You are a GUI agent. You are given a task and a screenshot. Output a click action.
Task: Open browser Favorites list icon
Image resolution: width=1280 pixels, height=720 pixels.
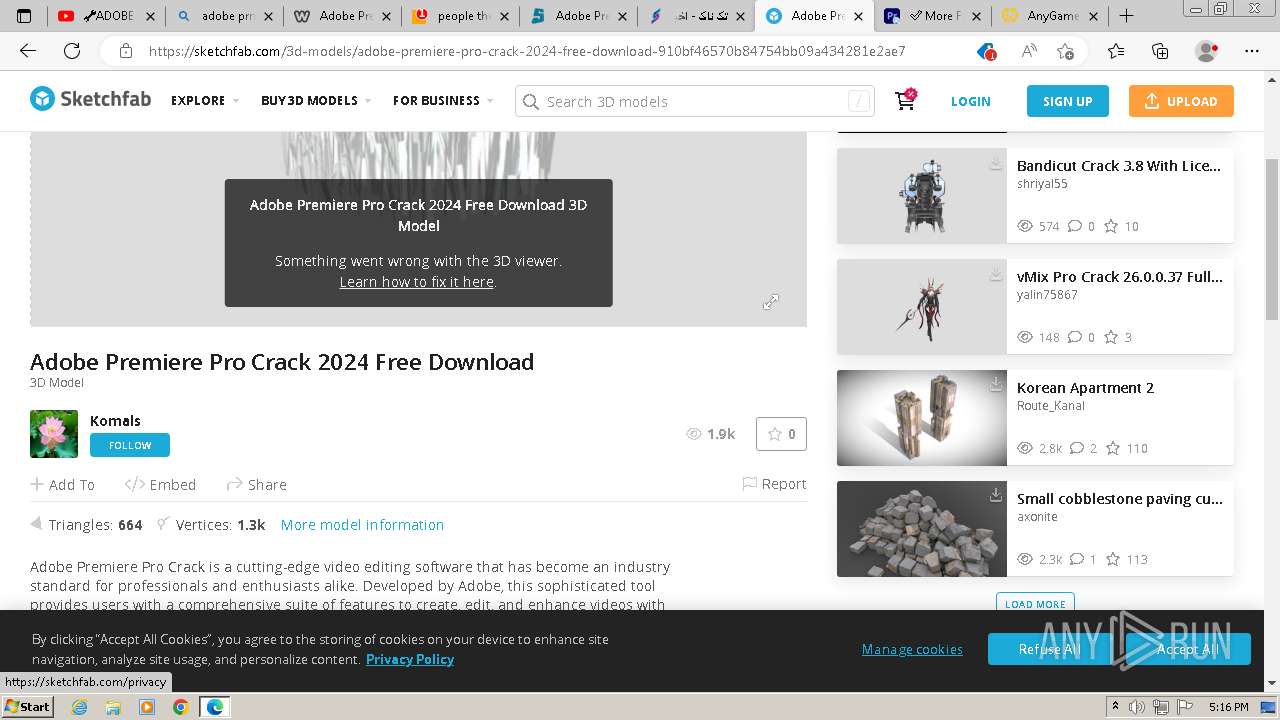1116,51
